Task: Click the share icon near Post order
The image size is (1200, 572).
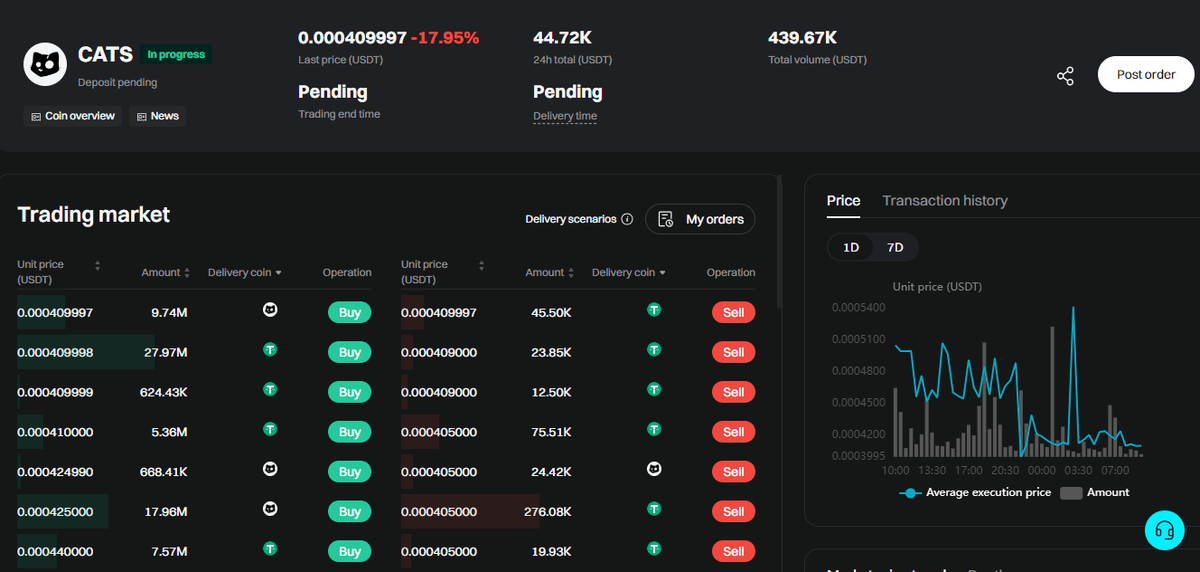Action: pos(1065,76)
